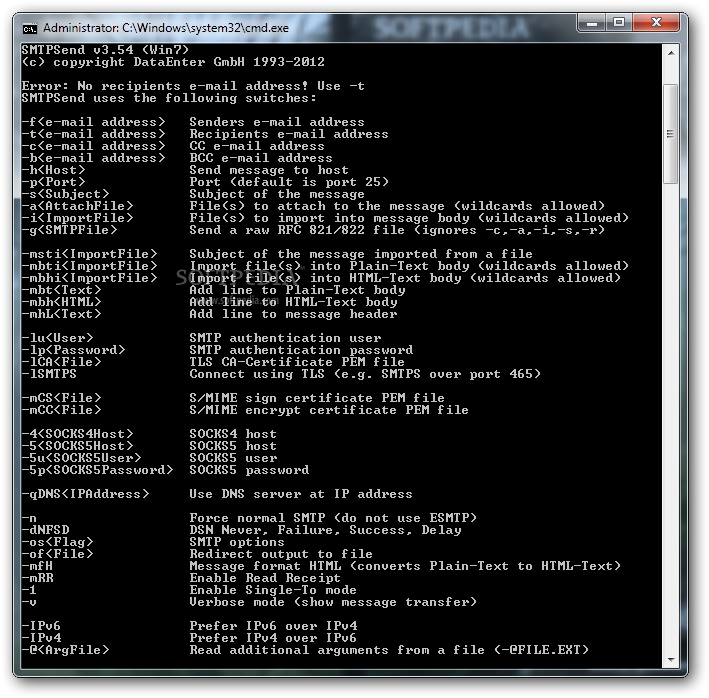
Task: Click the scrollbar up arrow
Action: pyautogui.click(x=671, y=53)
